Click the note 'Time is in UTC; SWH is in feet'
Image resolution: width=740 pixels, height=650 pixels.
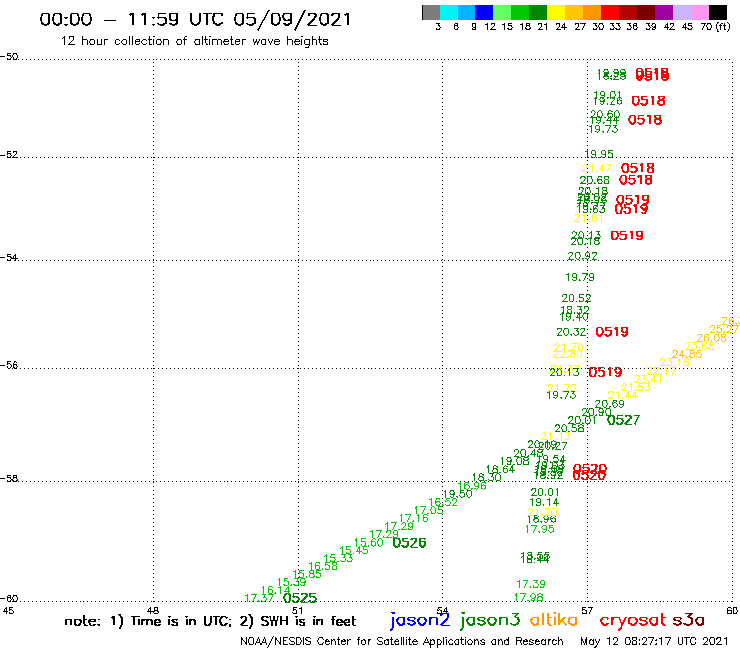pos(210,621)
